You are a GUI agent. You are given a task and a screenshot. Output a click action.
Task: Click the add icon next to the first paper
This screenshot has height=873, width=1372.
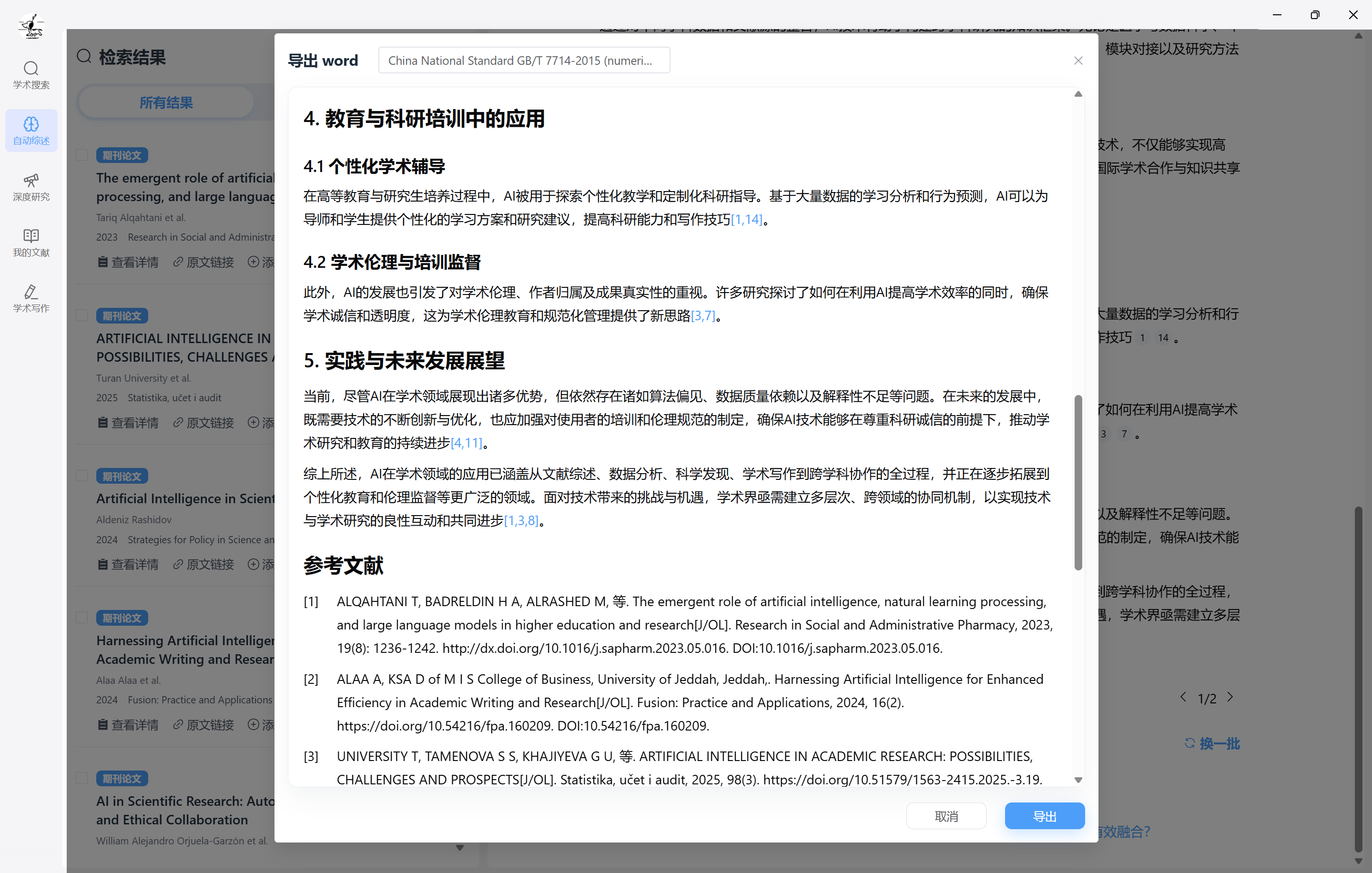(254, 262)
